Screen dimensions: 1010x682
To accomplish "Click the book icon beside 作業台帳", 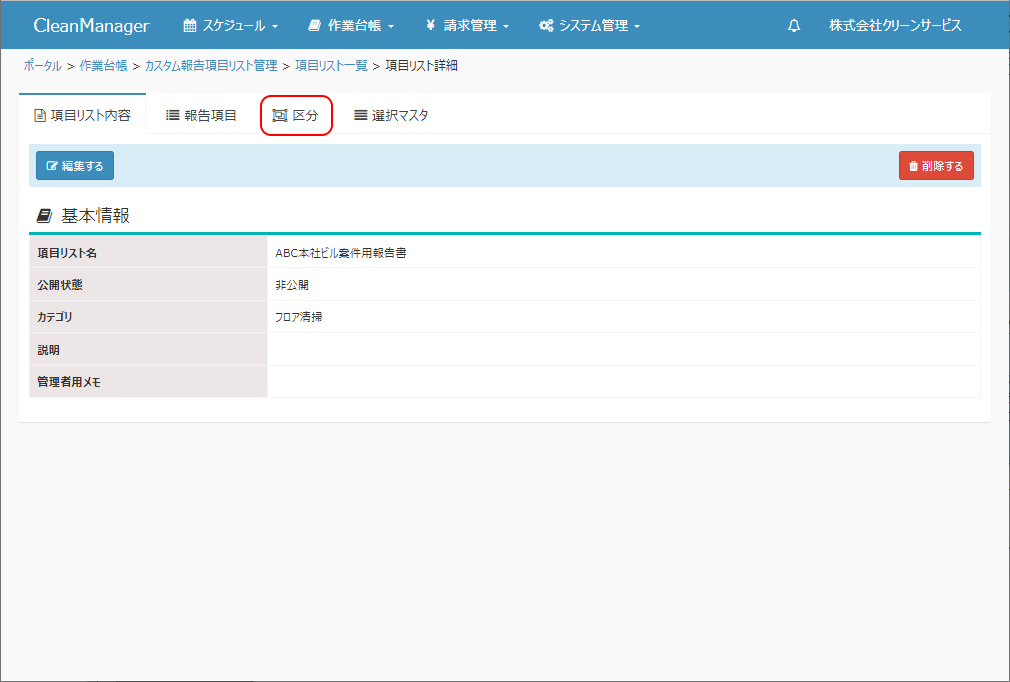I will point(315,26).
